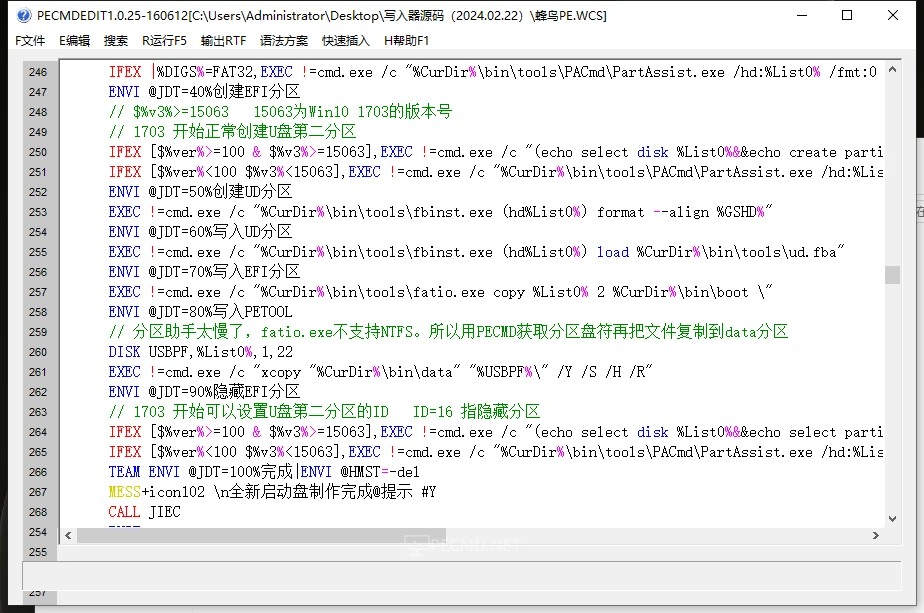
Task: Click line number 260 in the gutter
Action: click(38, 352)
